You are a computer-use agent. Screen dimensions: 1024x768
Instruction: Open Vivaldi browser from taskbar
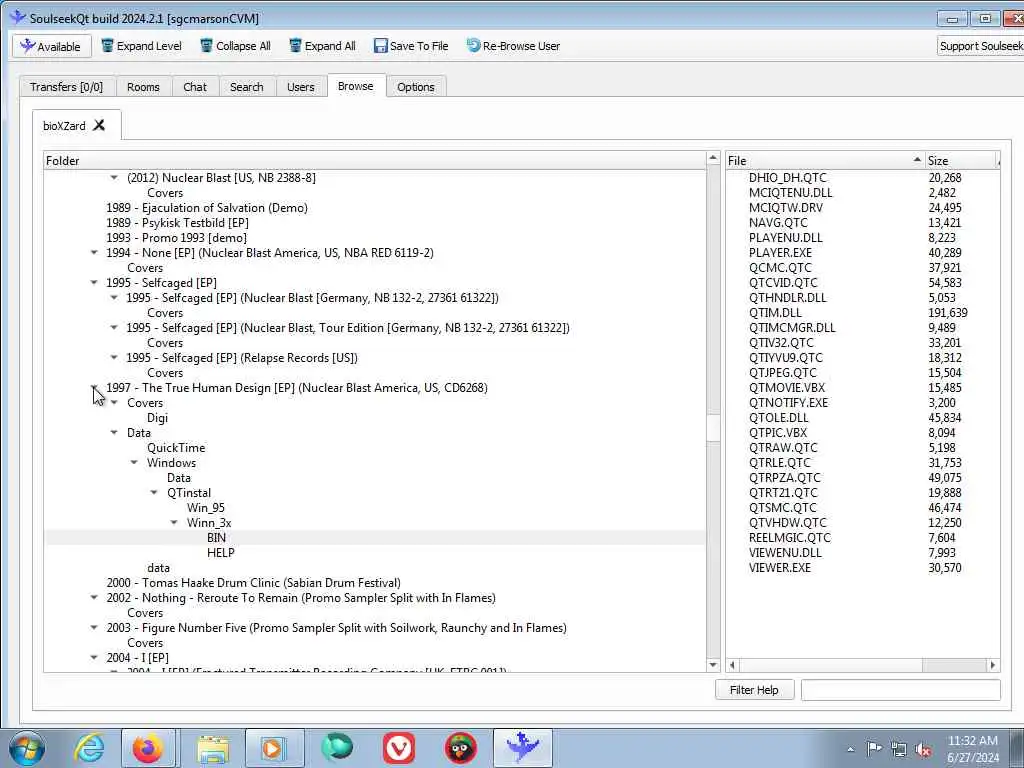tap(399, 748)
